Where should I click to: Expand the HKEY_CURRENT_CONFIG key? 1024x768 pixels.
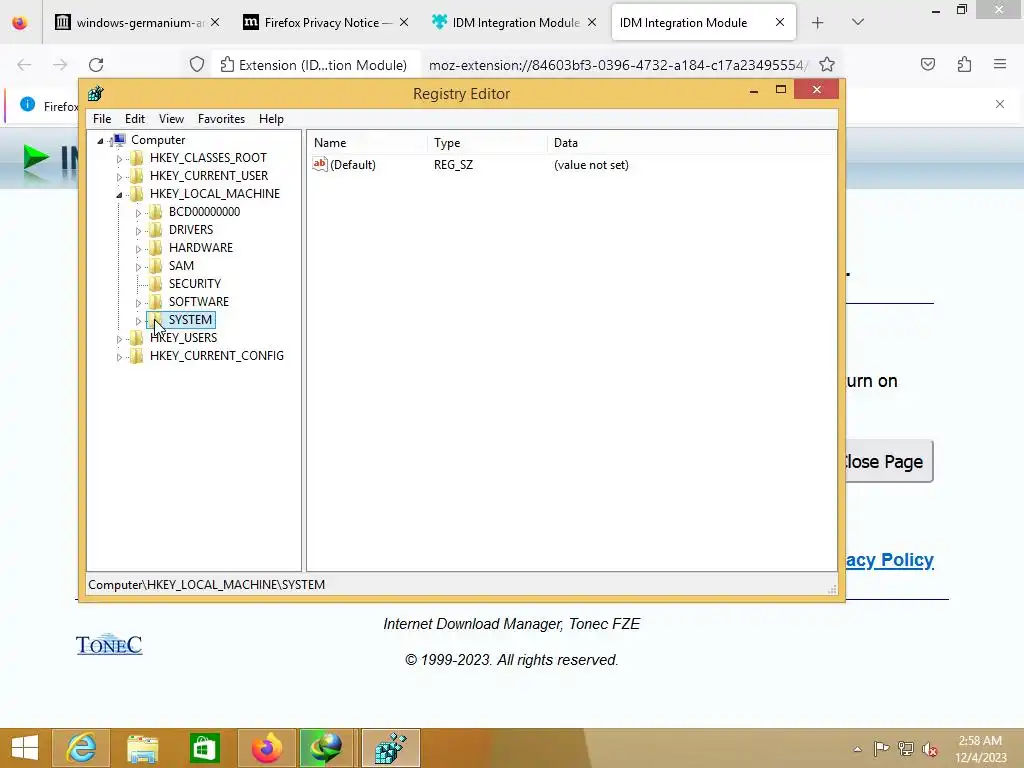(x=119, y=357)
